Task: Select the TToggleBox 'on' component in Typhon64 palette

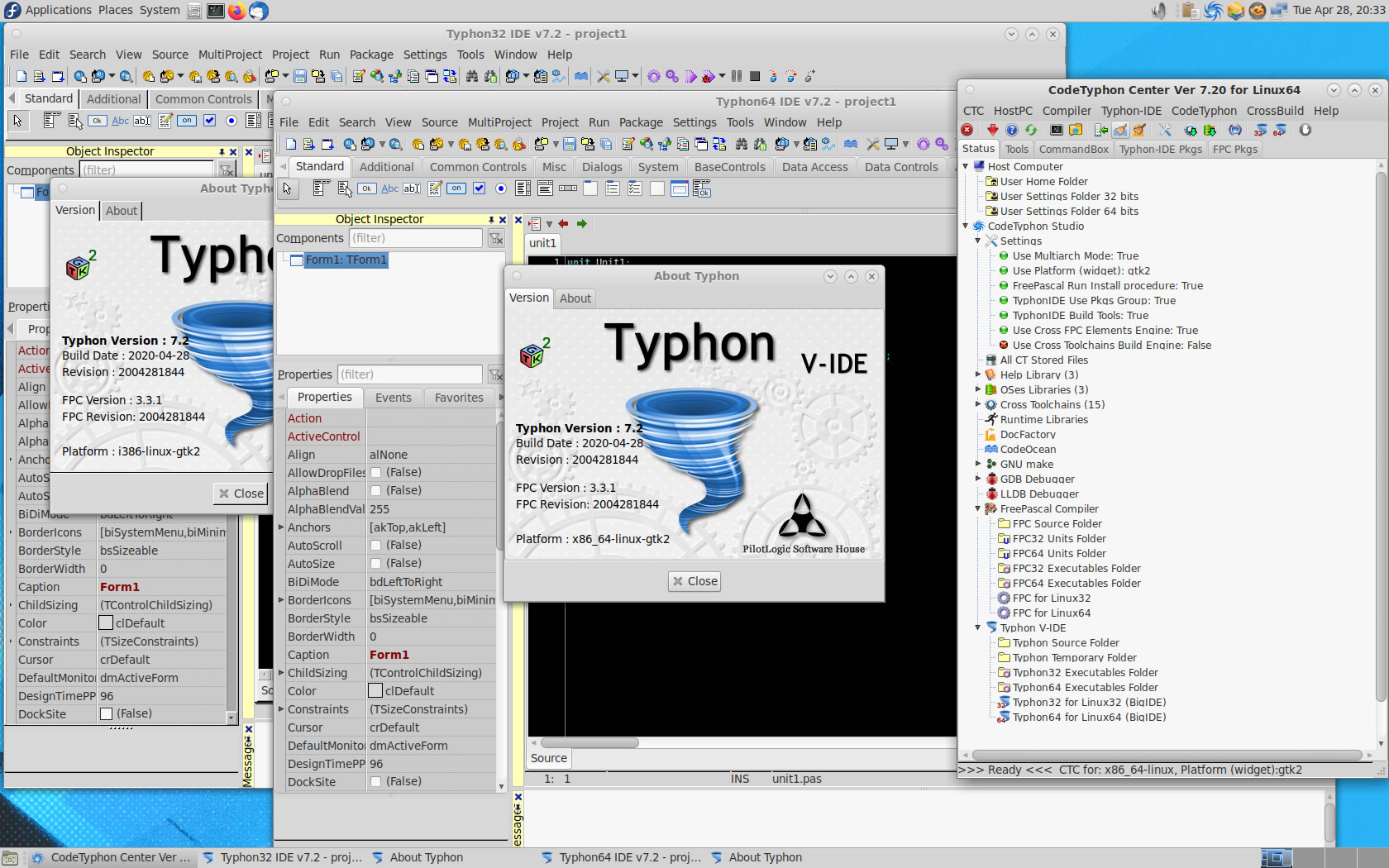Action: point(456,188)
